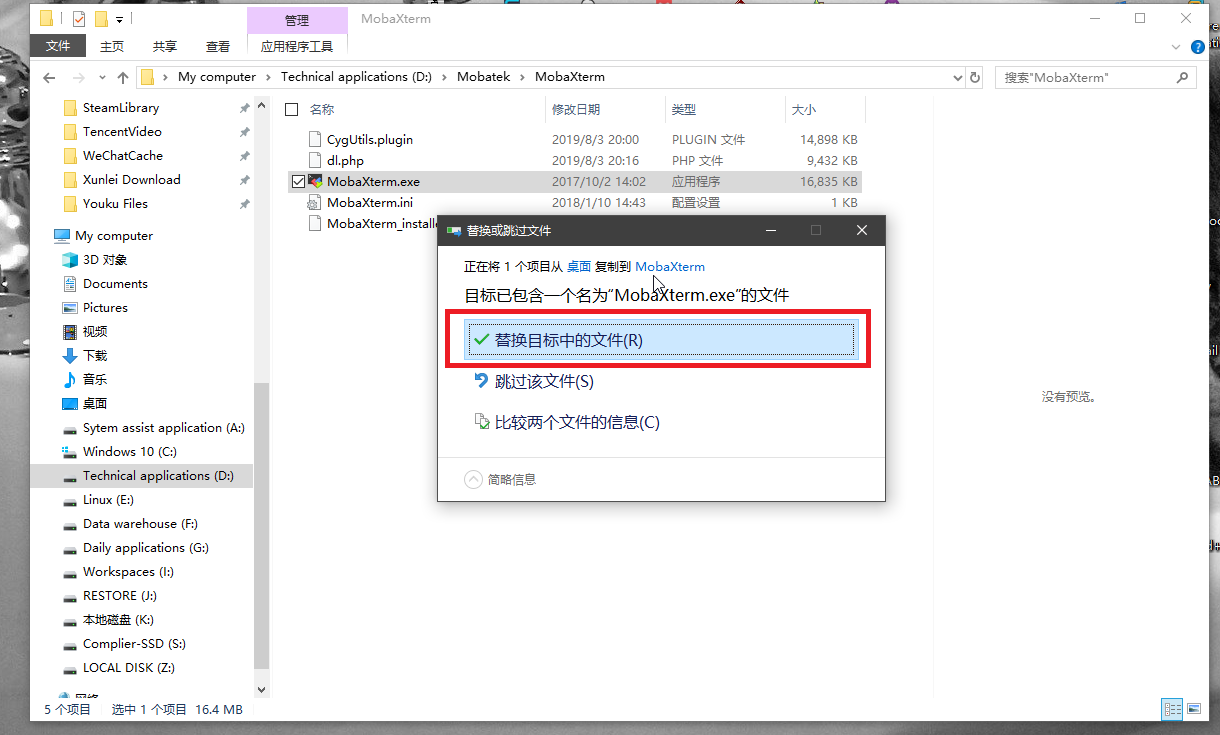The height and width of the screenshot is (735, 1220).
Task: Choose 跳过该文件(S) in the dialog
Action: coord(534,381)
